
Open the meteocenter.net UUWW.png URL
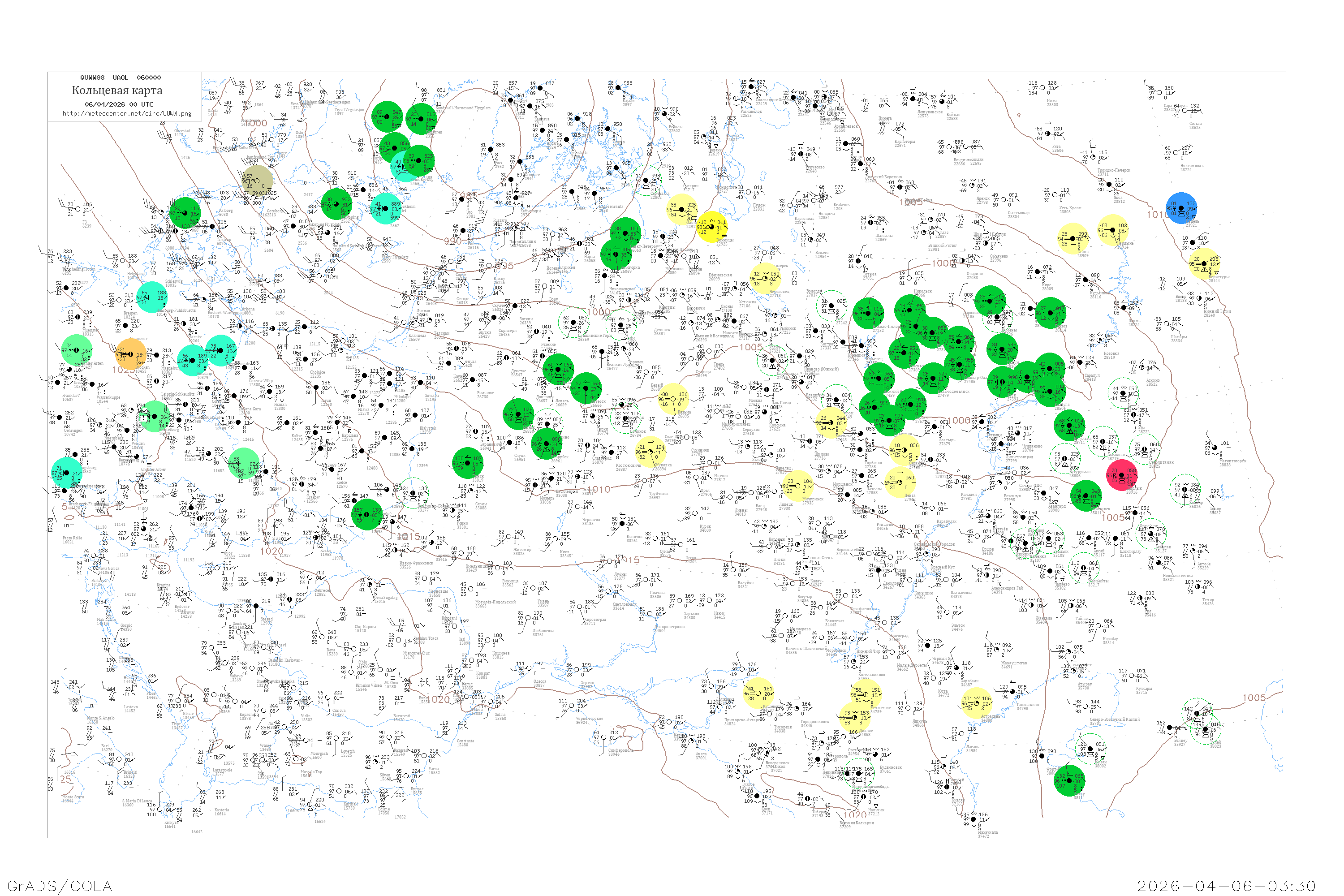click(127, 114)
